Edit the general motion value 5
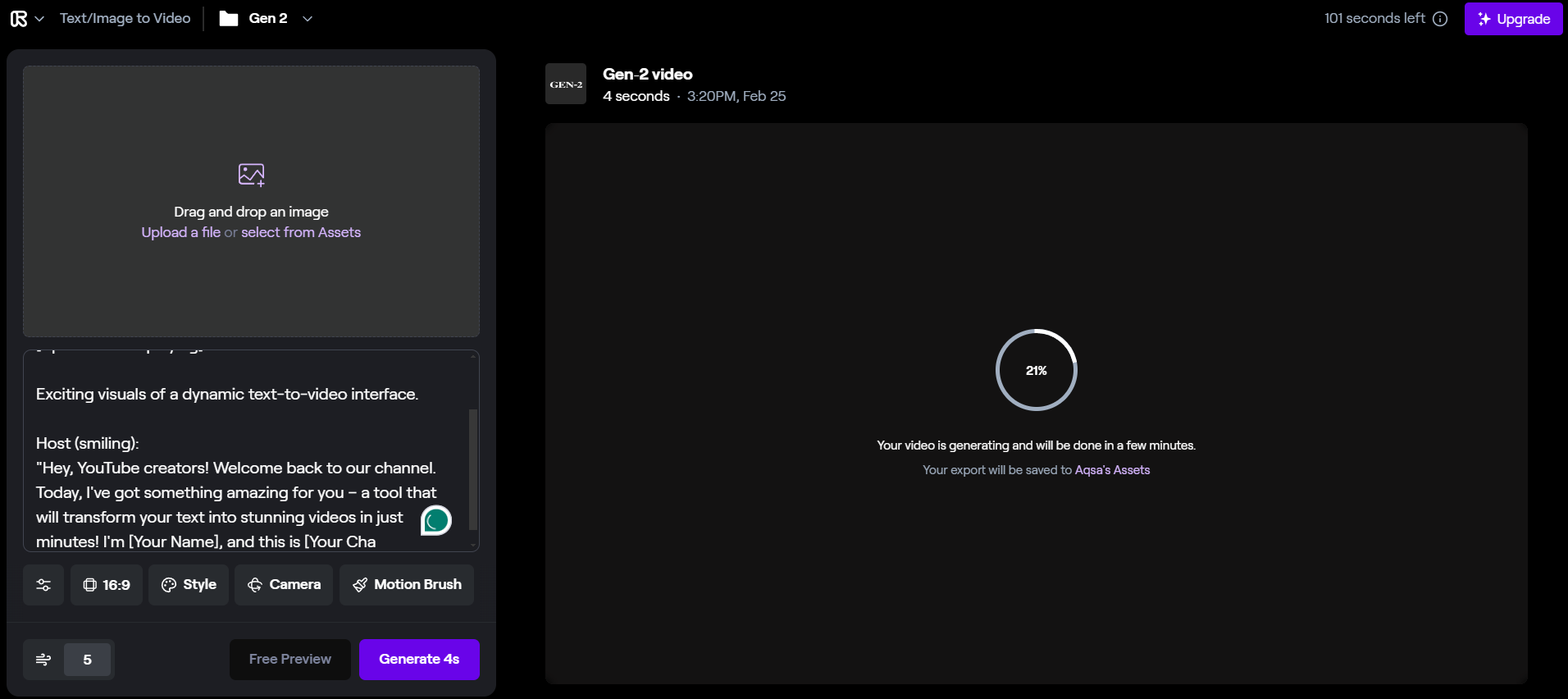1568x699 pixels. tap(87, 660)
